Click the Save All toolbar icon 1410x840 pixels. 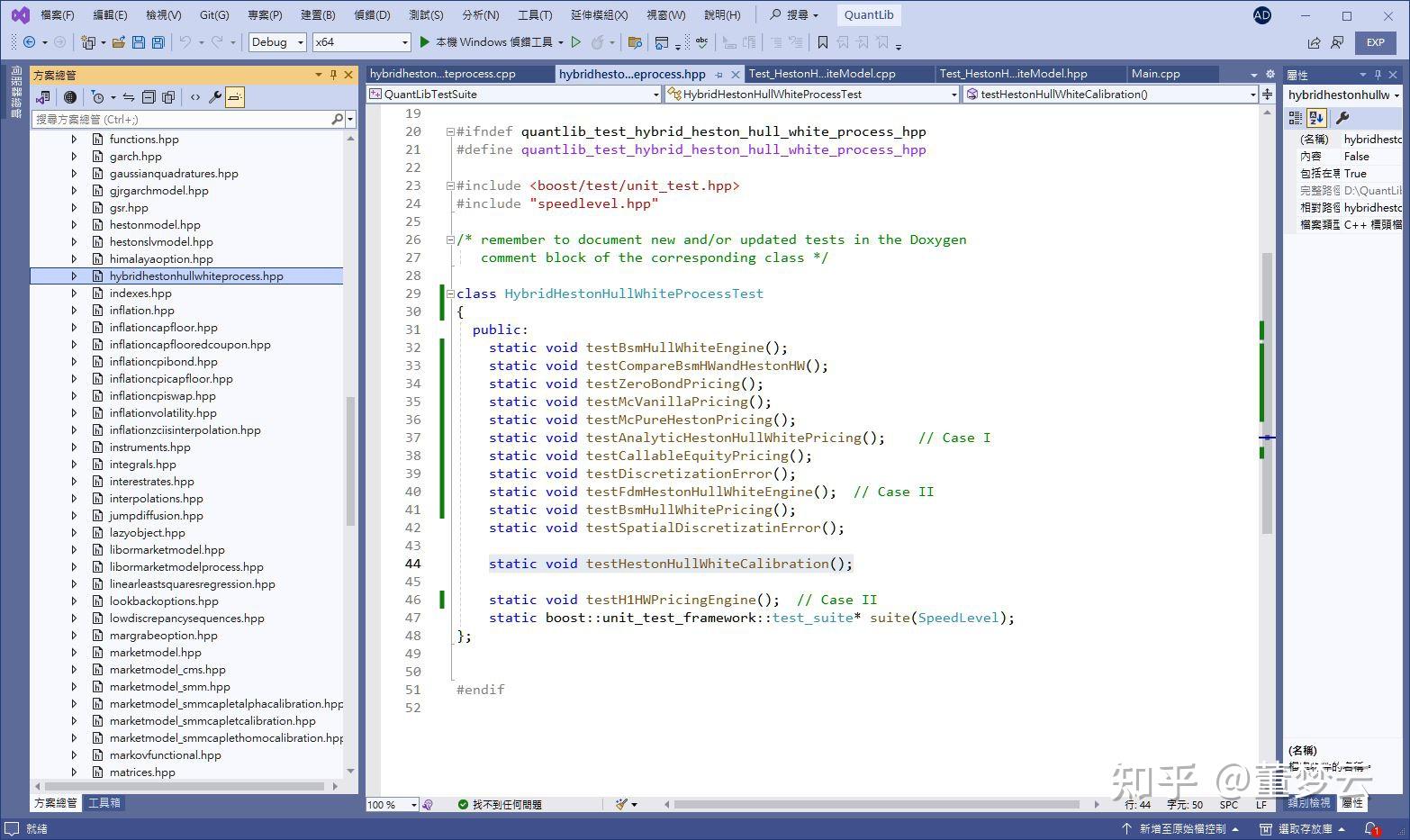point(158,42)
